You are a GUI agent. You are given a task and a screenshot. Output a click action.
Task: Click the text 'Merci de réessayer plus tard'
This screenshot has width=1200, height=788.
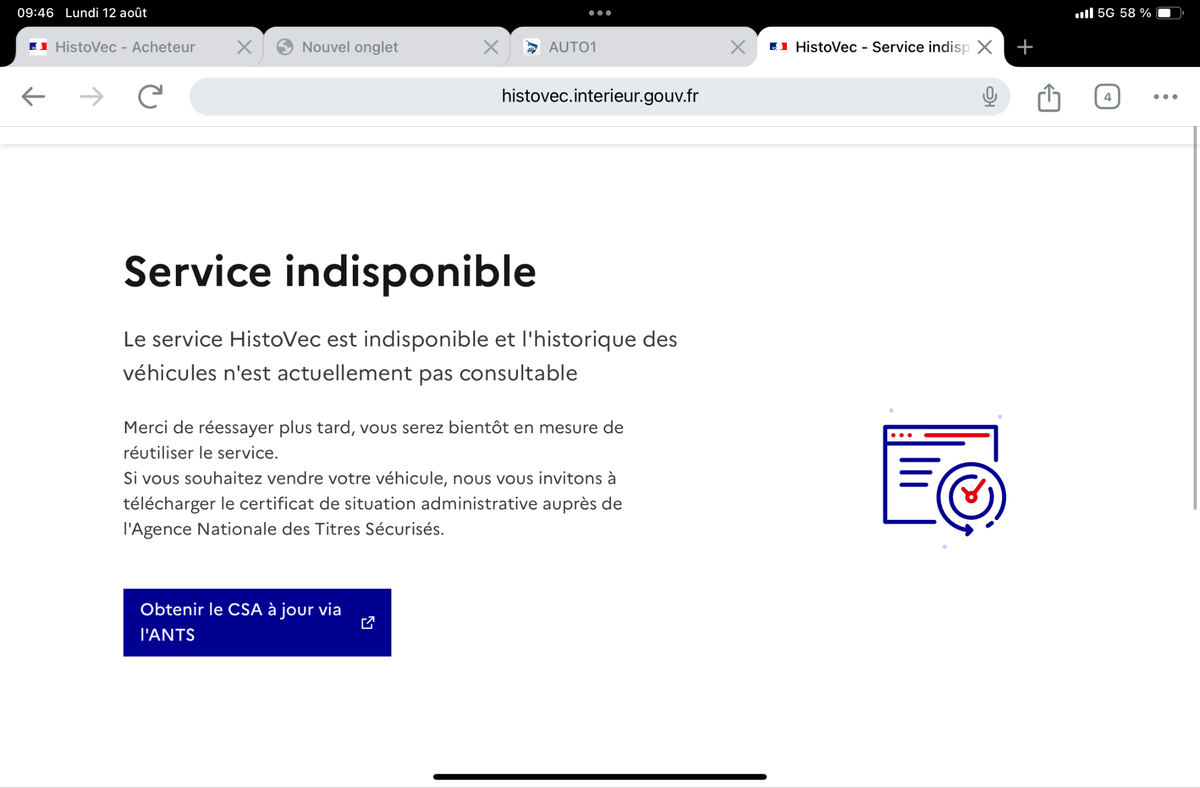[x=237, y=427]
